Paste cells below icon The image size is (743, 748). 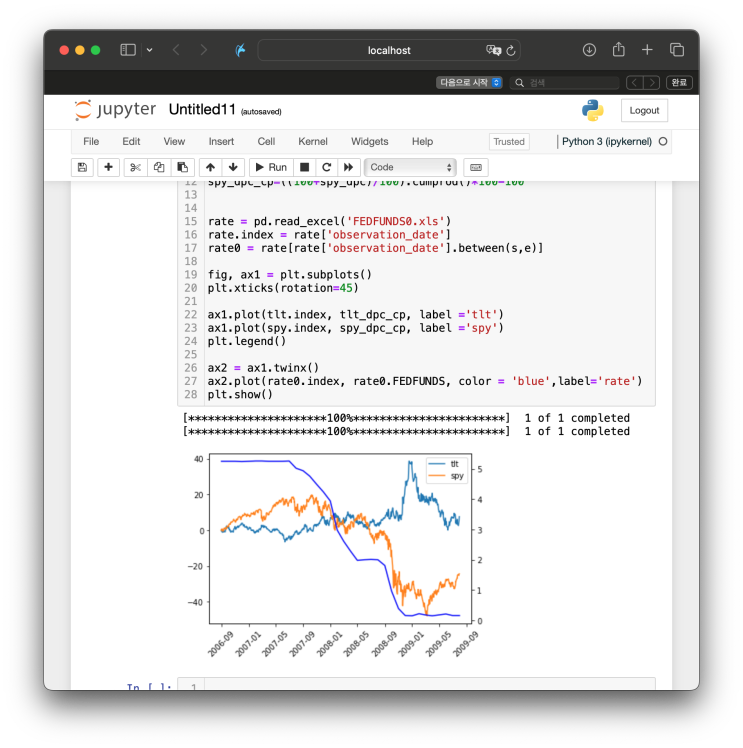[x=183, y=167]
